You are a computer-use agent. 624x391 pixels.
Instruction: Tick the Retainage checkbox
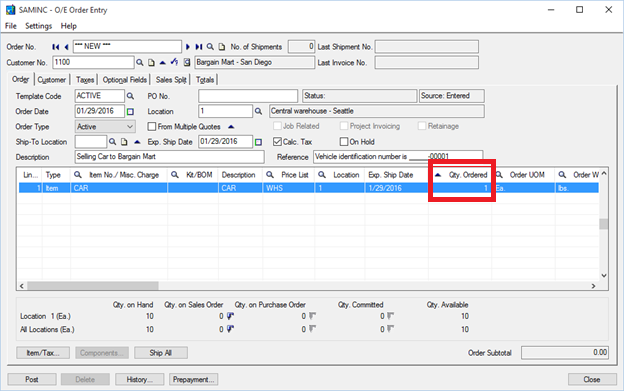(422, 126)
